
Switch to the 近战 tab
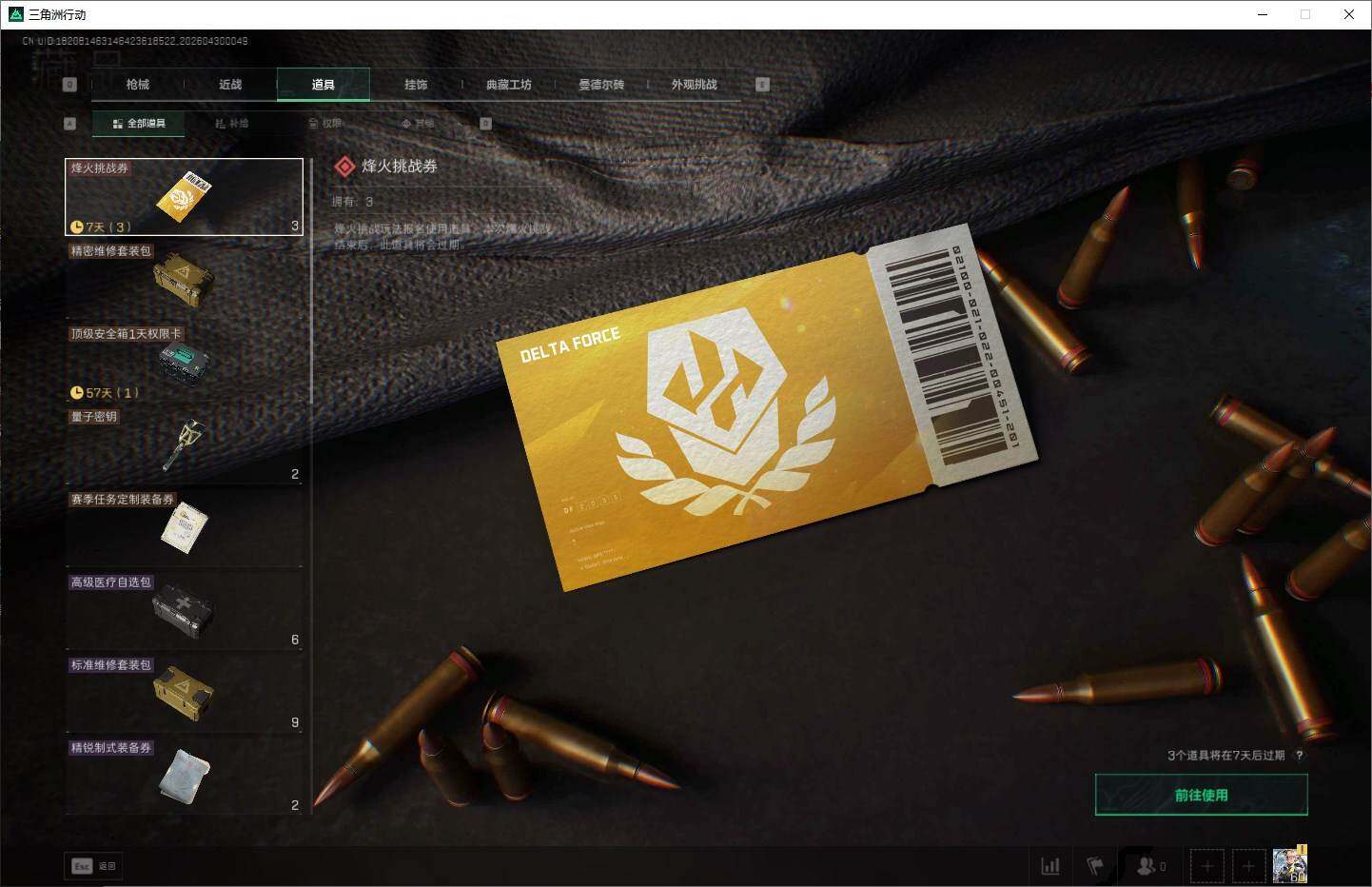click(230, 85)
